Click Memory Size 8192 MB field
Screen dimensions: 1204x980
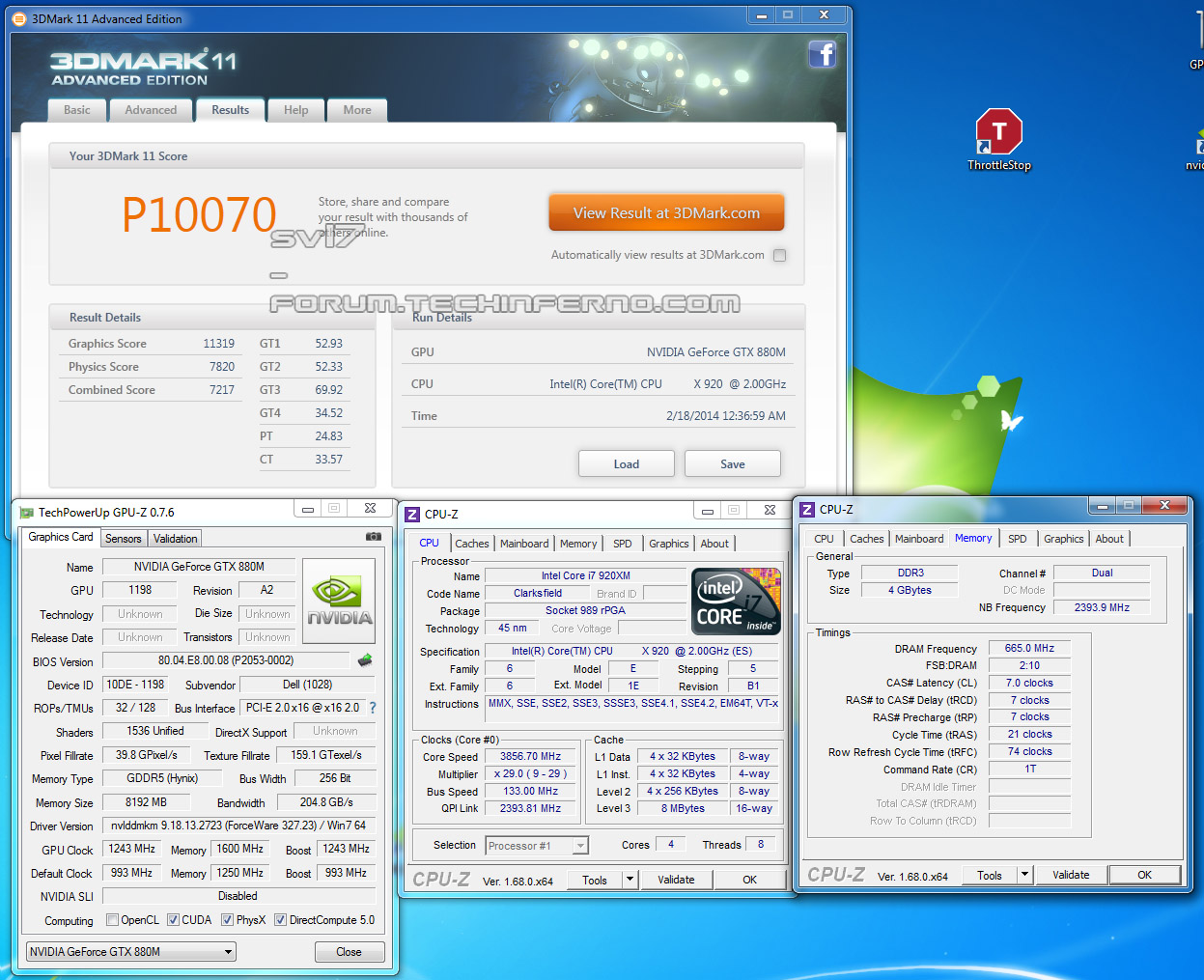[x=146, y=802]
